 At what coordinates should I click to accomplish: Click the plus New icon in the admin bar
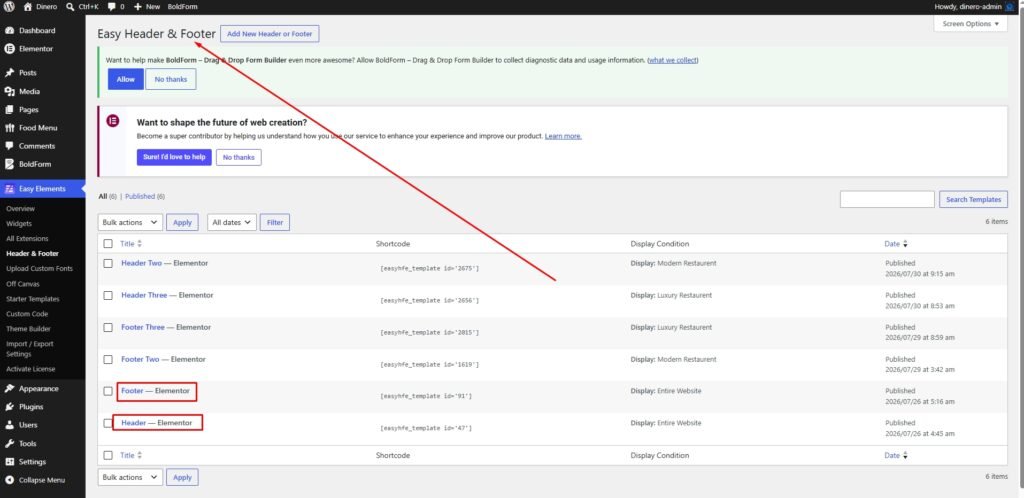coord(138,7)
